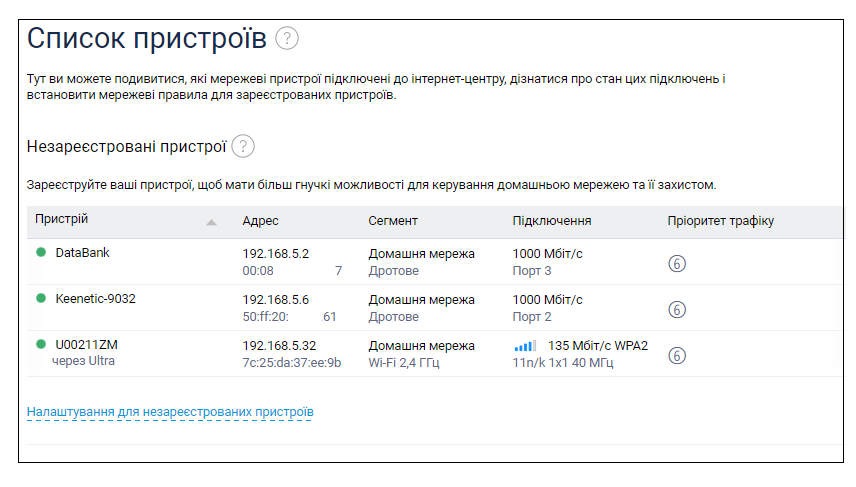Sort table by Адрес column
The image size is (856, 487).
click(x=260, y=221)
